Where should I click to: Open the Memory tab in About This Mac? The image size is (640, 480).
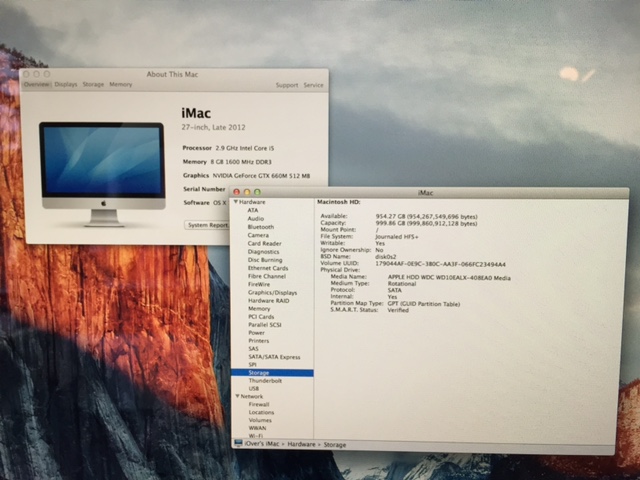pyautogui.click(x=120, y=84)
